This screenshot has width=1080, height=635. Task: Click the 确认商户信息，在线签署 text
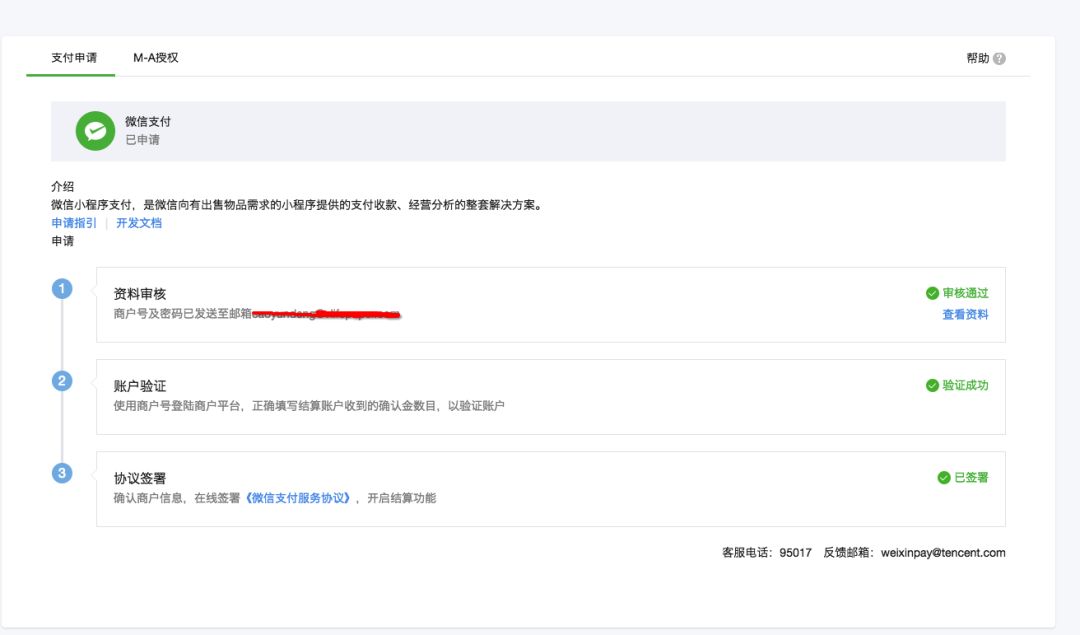click(x=177, y=498)
